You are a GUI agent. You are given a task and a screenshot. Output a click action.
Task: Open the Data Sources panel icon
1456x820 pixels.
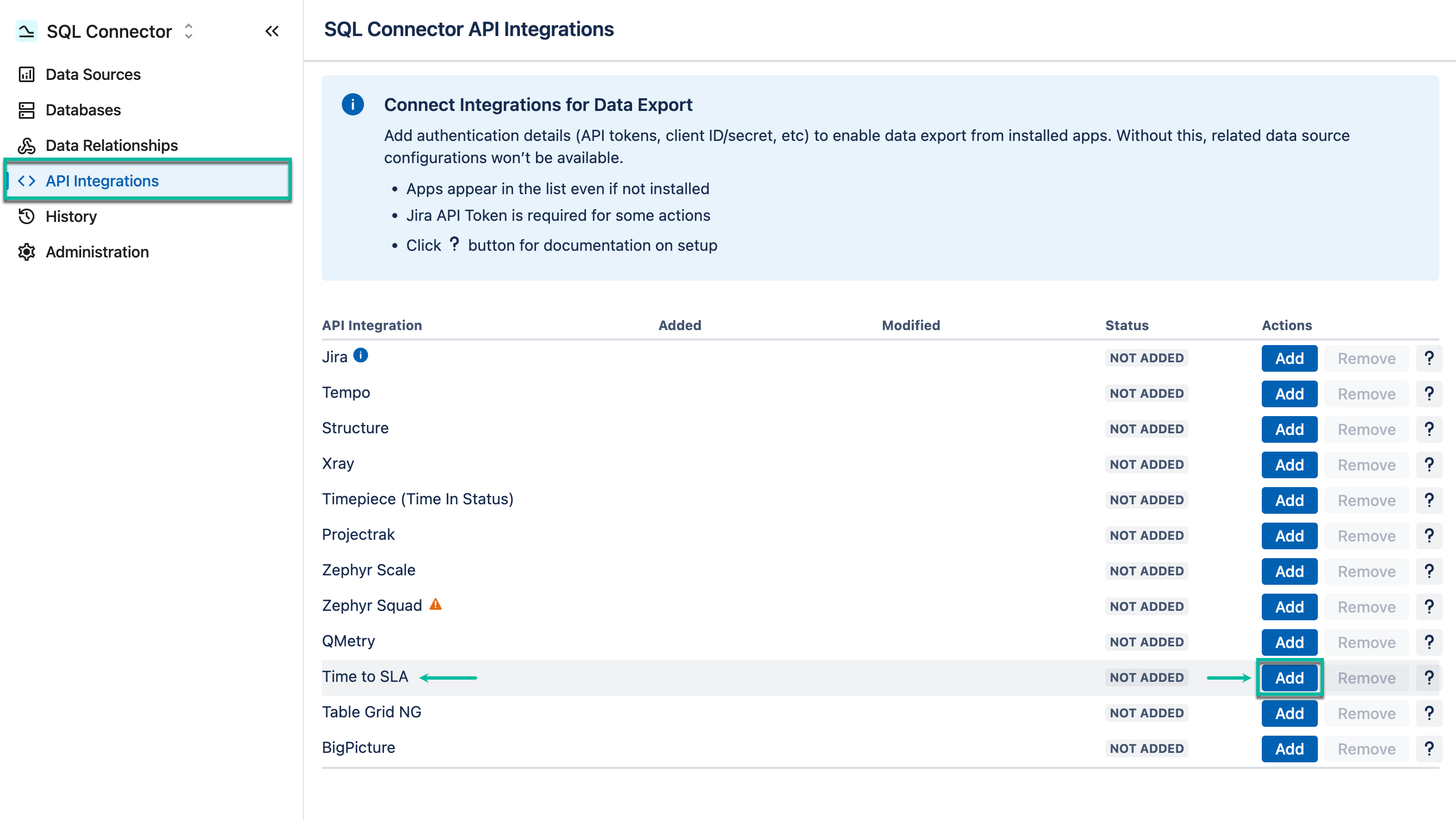pyautogui.click(x=27, y=74)
